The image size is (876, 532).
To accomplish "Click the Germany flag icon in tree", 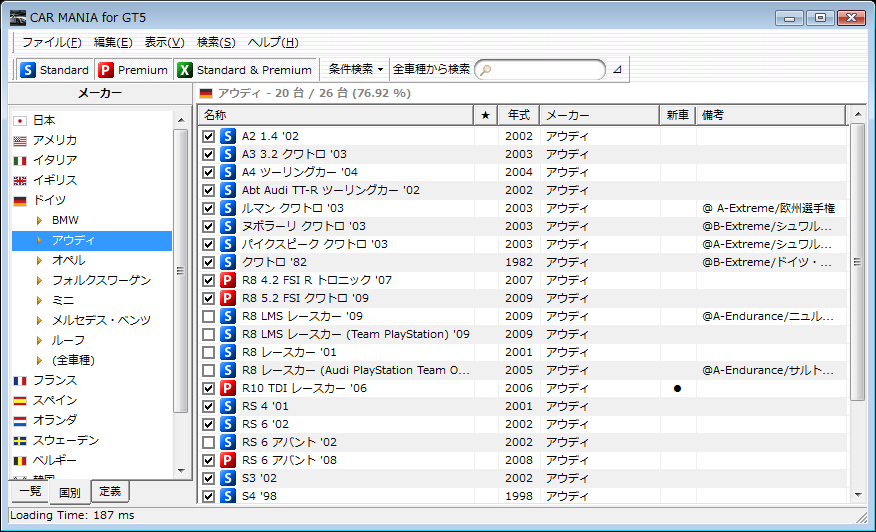I will tap(20, 200).
